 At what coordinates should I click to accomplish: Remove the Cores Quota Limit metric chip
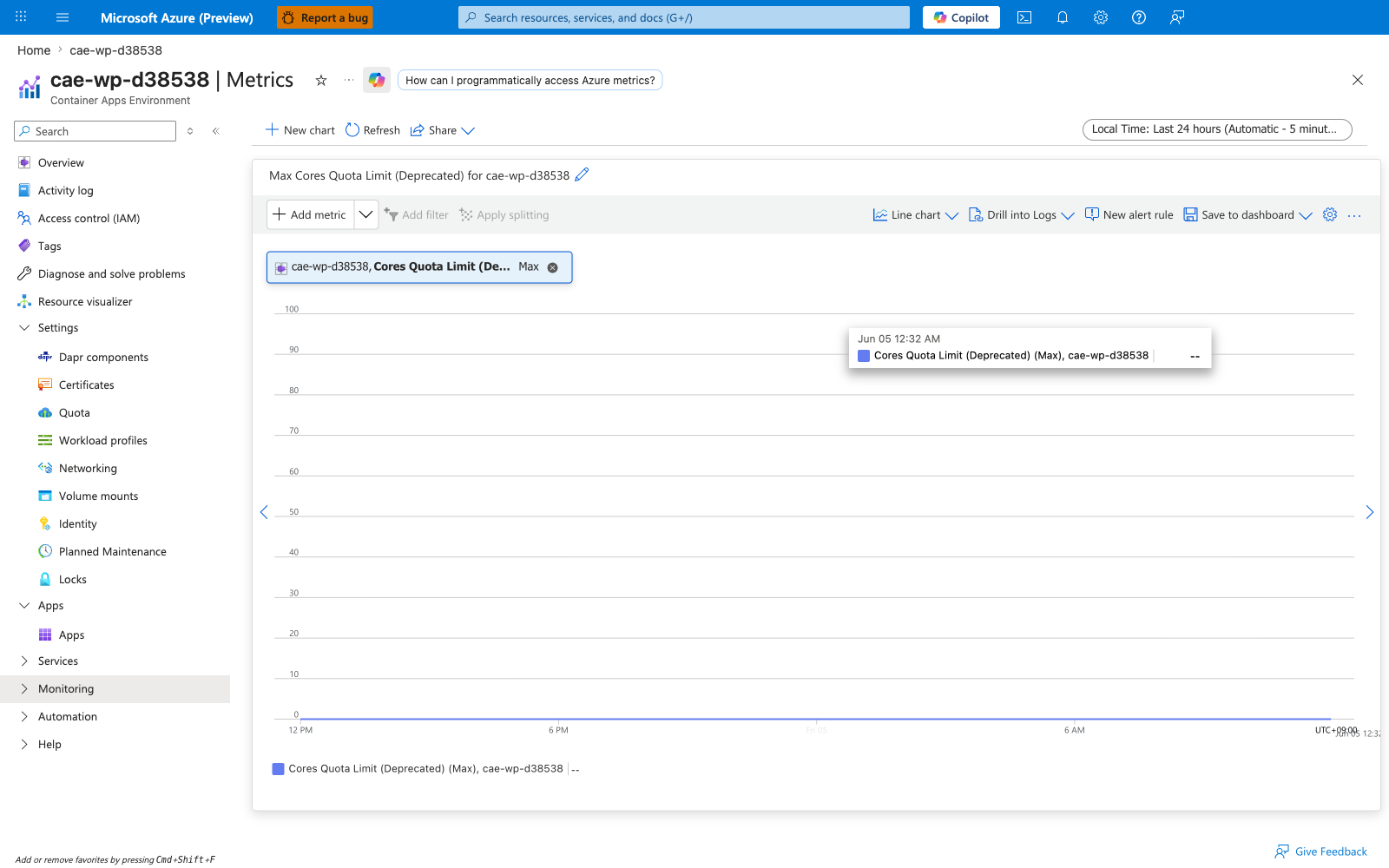tap(552, 267)
